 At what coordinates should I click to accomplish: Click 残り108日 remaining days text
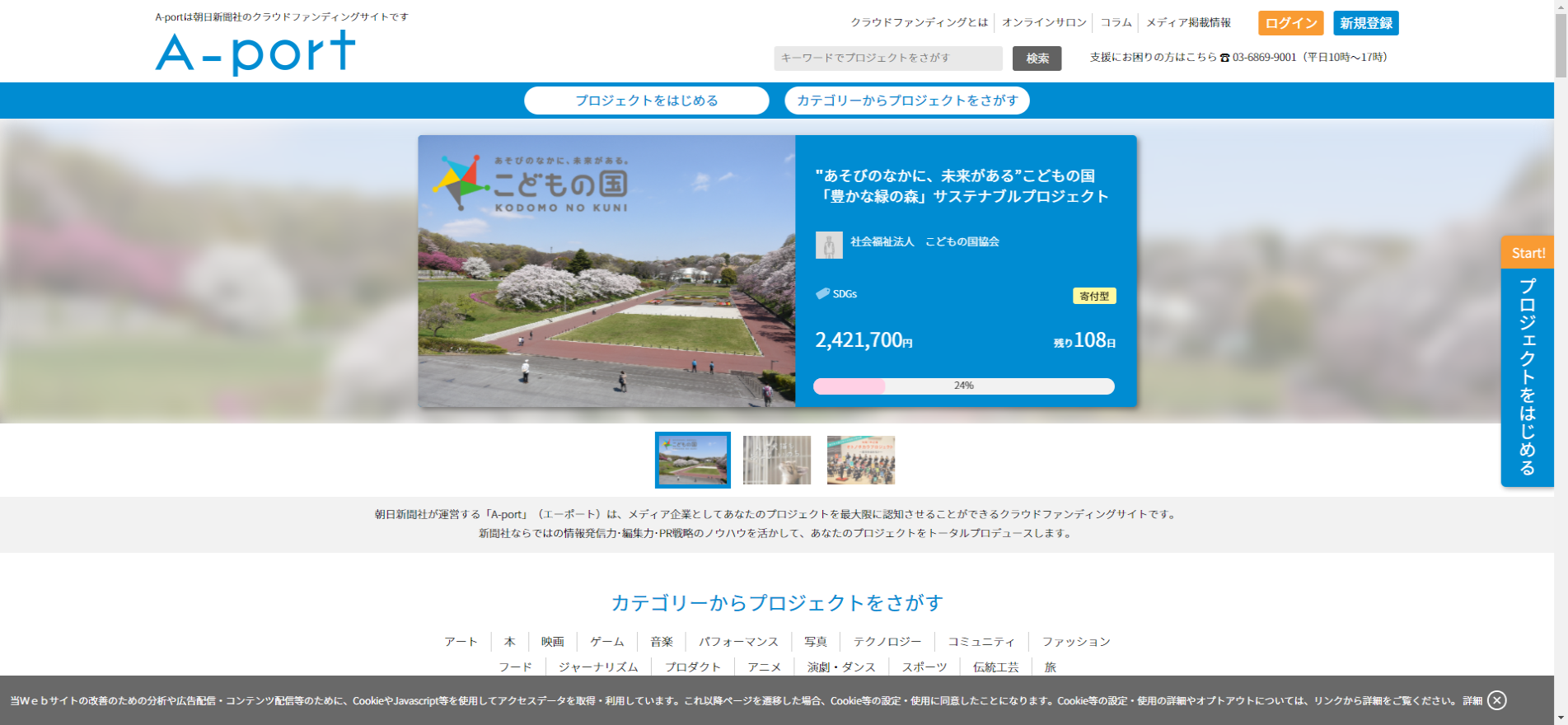click(1084, 340)
